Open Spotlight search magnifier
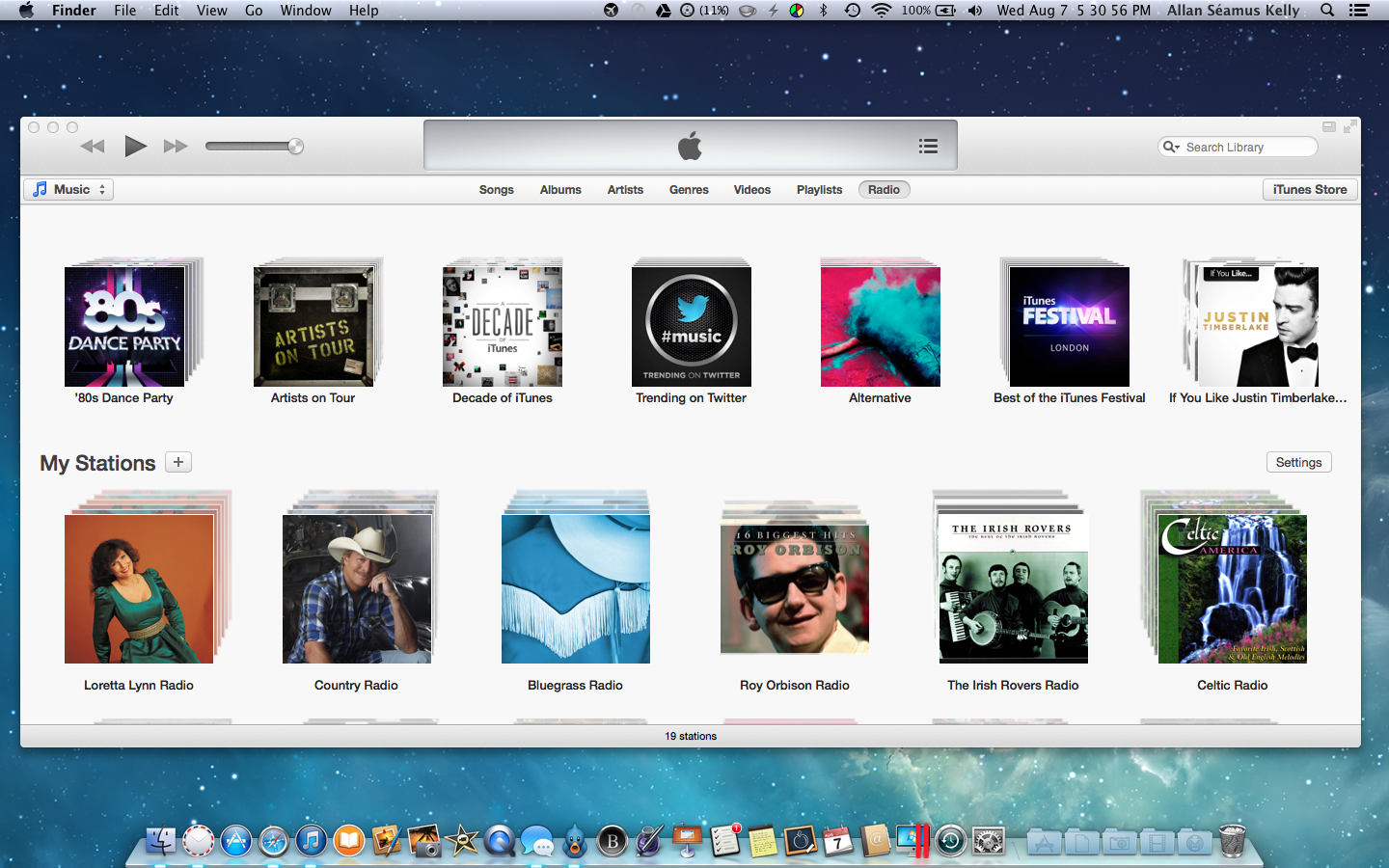The height and width of the screenshot is (868, 1389). pyautogui.click(x=1327, y=11)
